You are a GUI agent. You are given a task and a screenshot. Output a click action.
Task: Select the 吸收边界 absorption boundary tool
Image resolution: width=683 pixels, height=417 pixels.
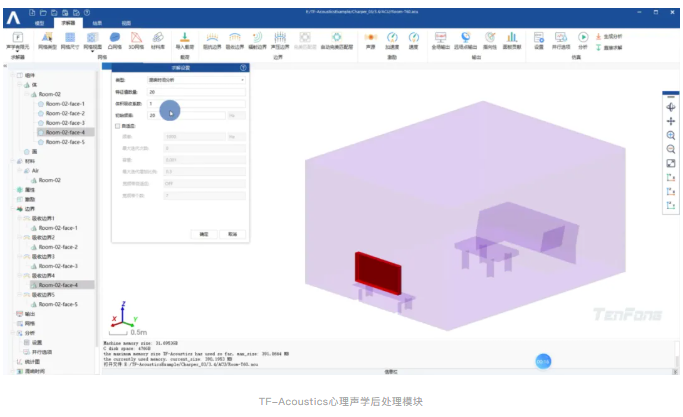tap(235, 37)
